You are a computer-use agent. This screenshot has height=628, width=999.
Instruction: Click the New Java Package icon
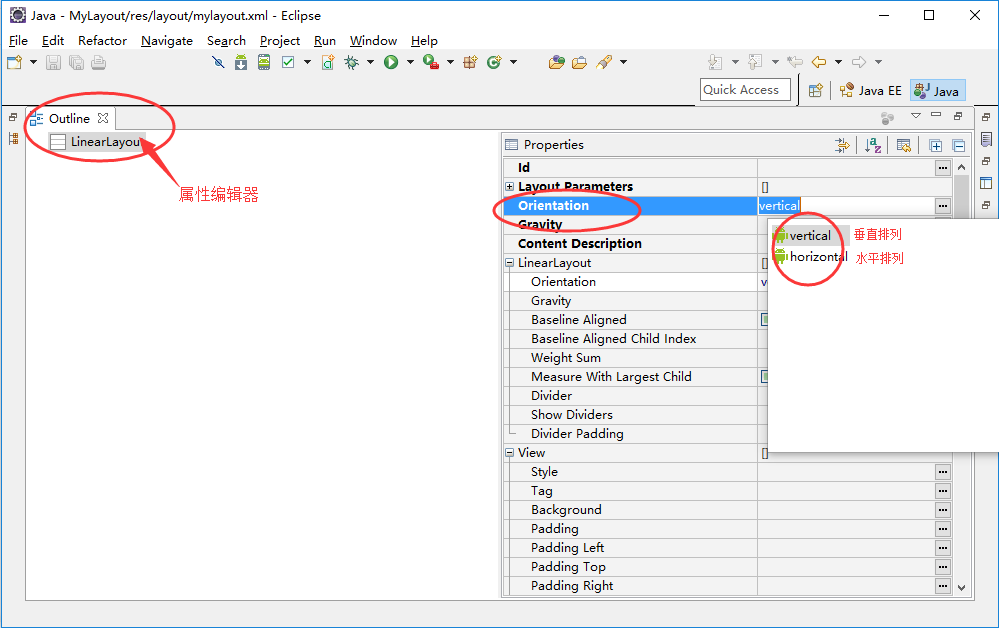click(x=470, y=62)
